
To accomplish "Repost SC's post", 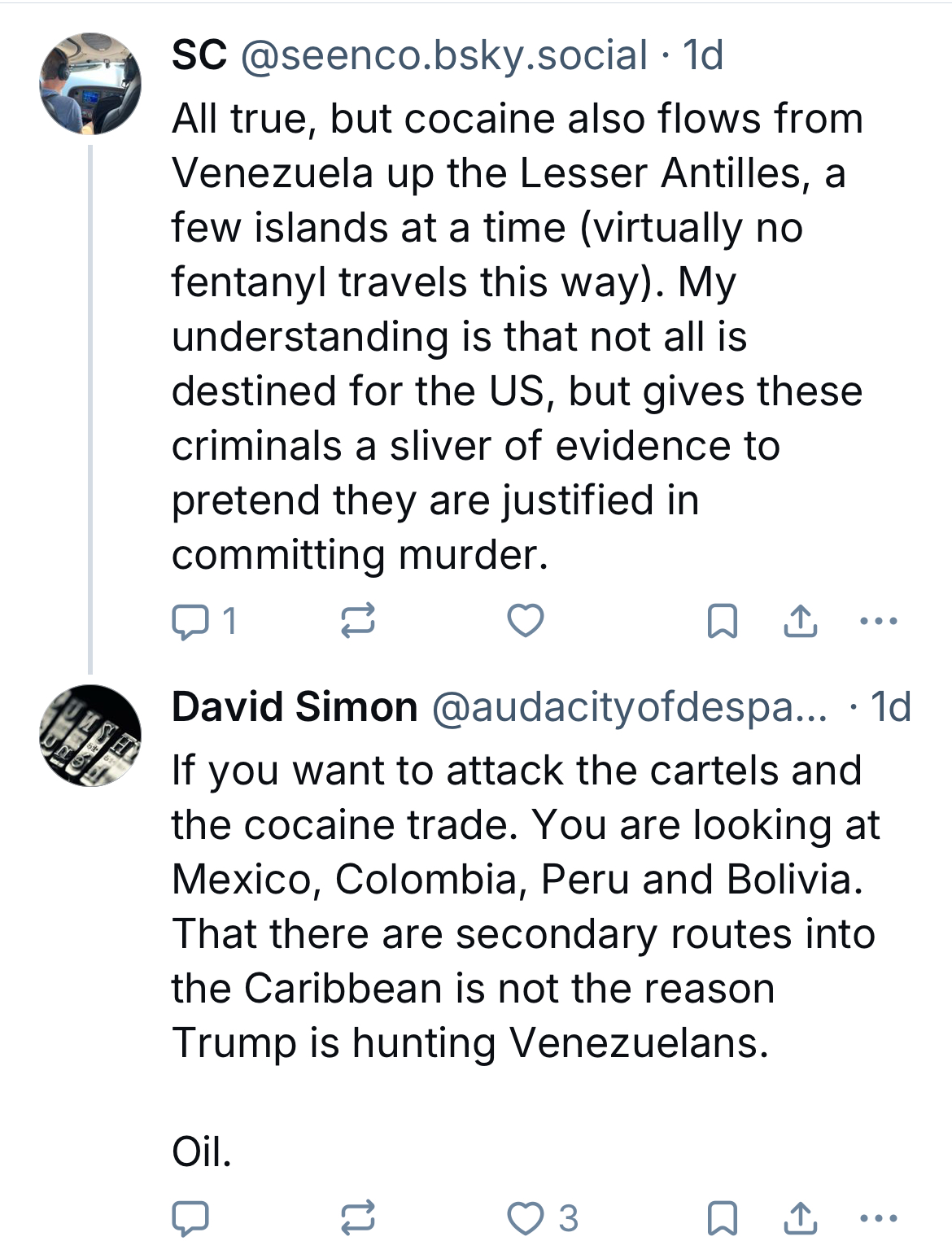I will point(357,622).
